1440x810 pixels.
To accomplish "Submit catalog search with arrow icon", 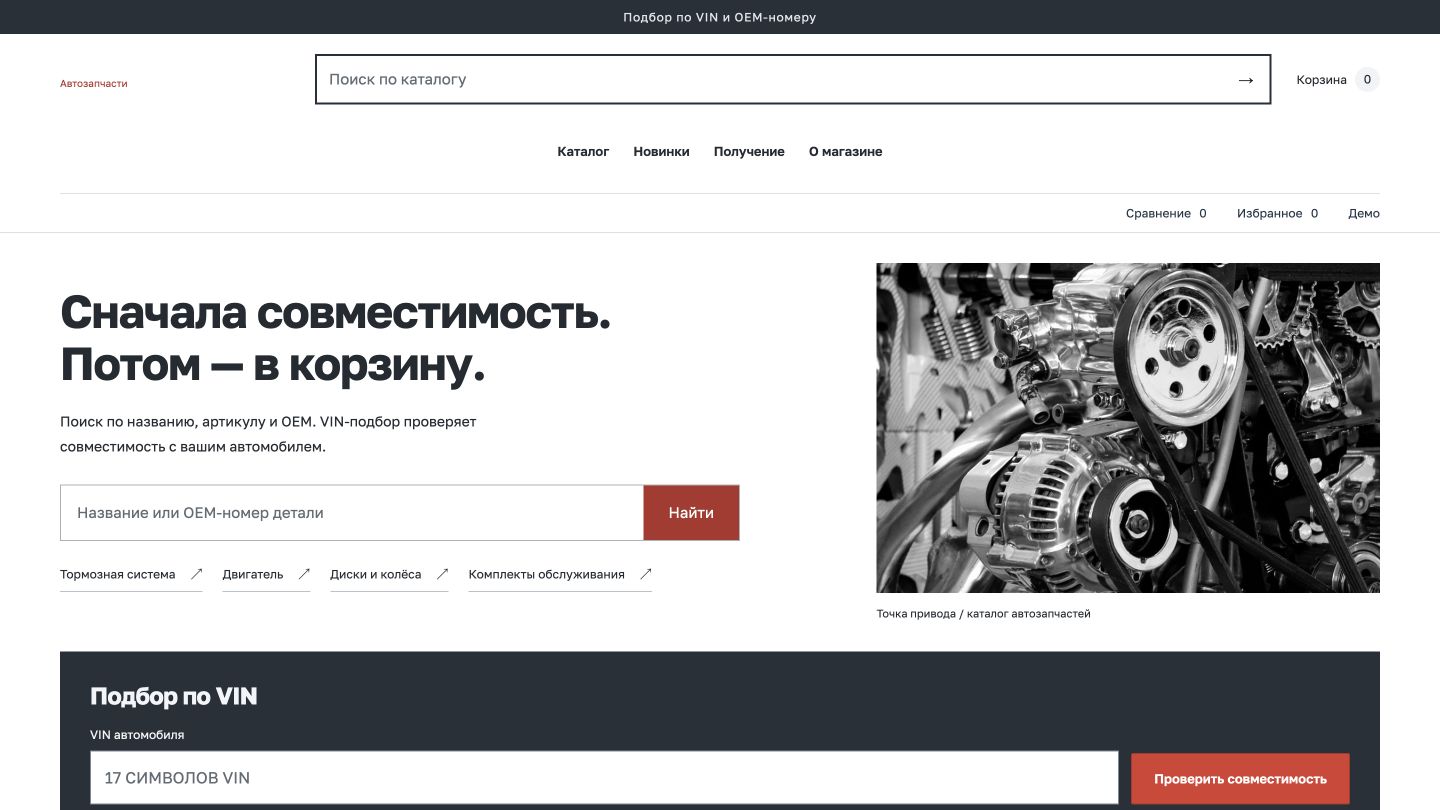I will pos(1245,80).
